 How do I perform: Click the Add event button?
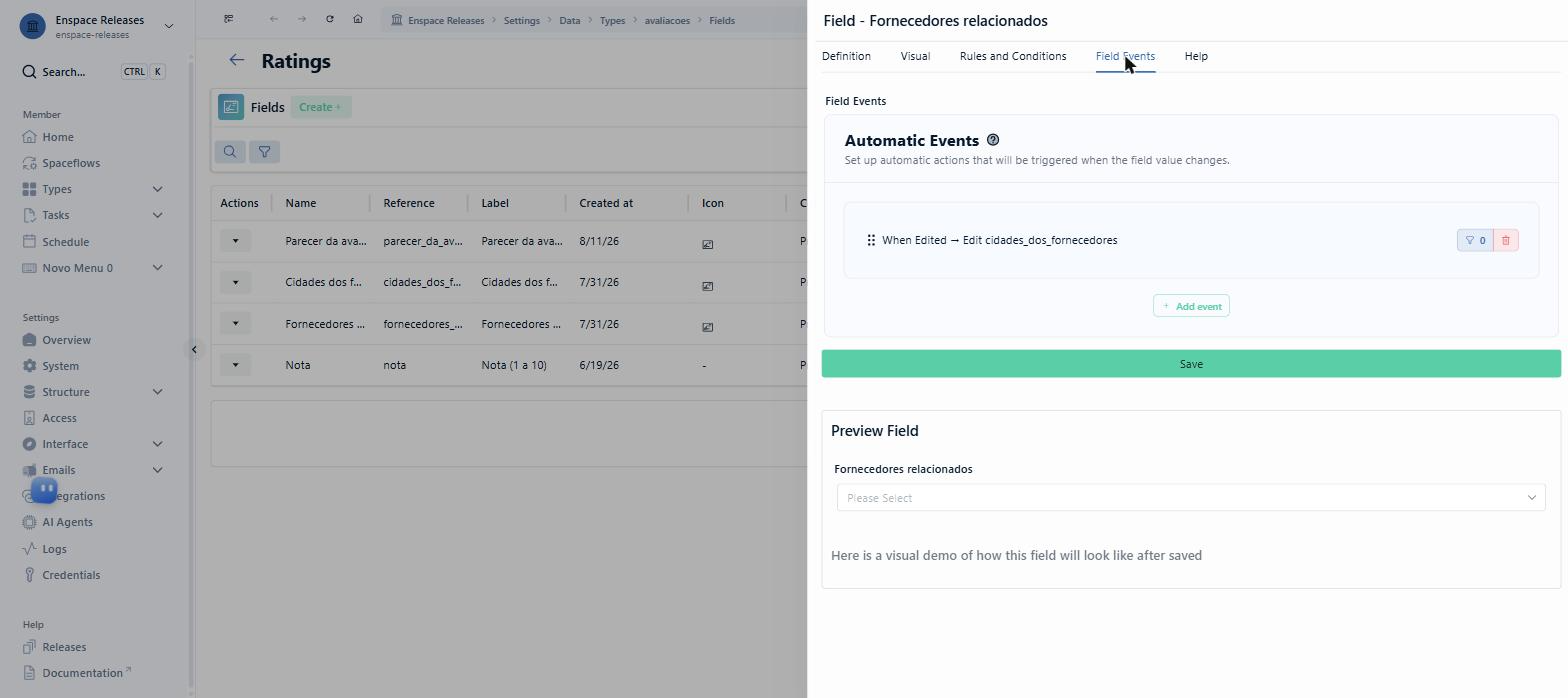tap(1191, 306)
